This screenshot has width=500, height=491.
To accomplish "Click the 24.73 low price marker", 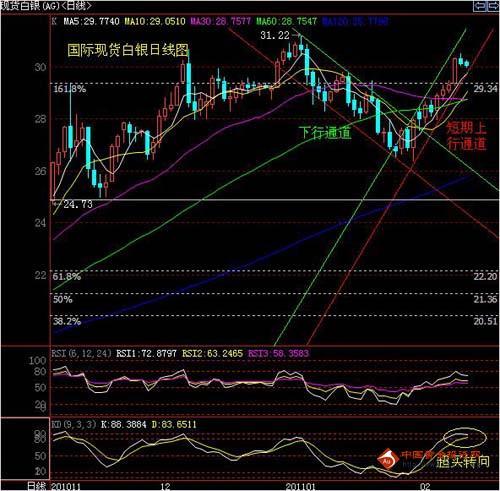I will (78, 204).
